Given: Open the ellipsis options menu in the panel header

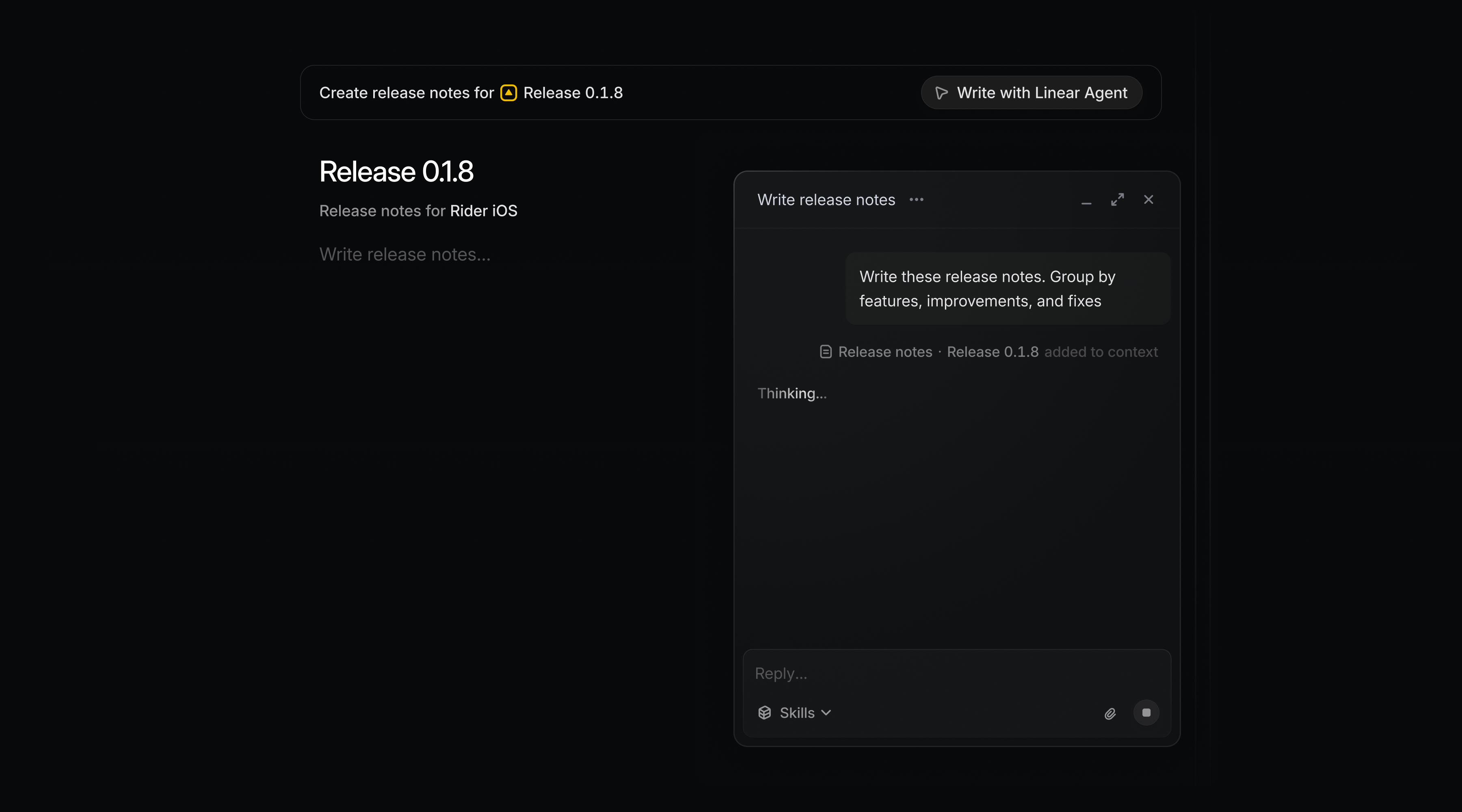Looking at the screenshot, I should (916, 199).
